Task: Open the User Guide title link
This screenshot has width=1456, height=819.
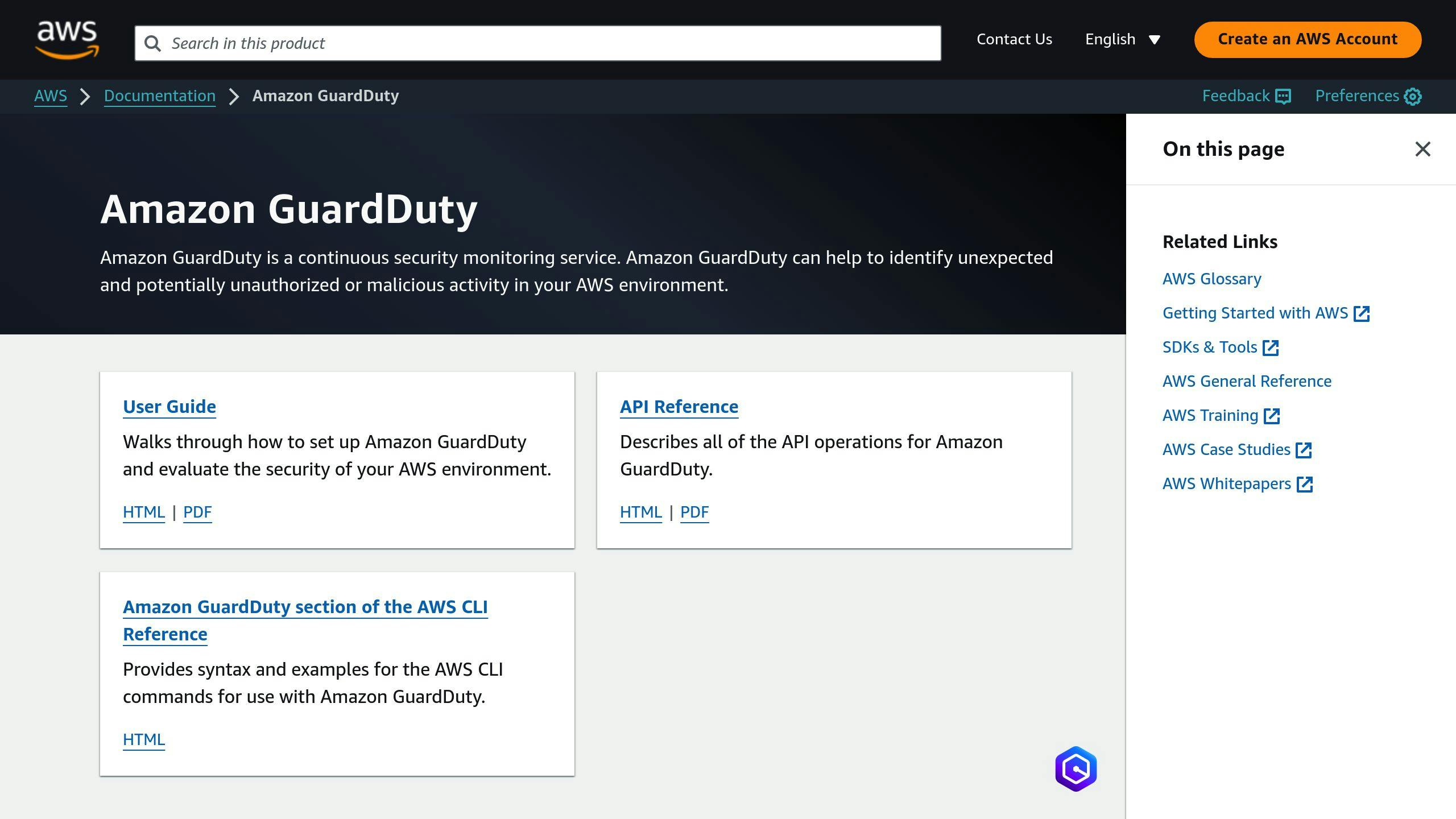Action: [x=169, y=407]
